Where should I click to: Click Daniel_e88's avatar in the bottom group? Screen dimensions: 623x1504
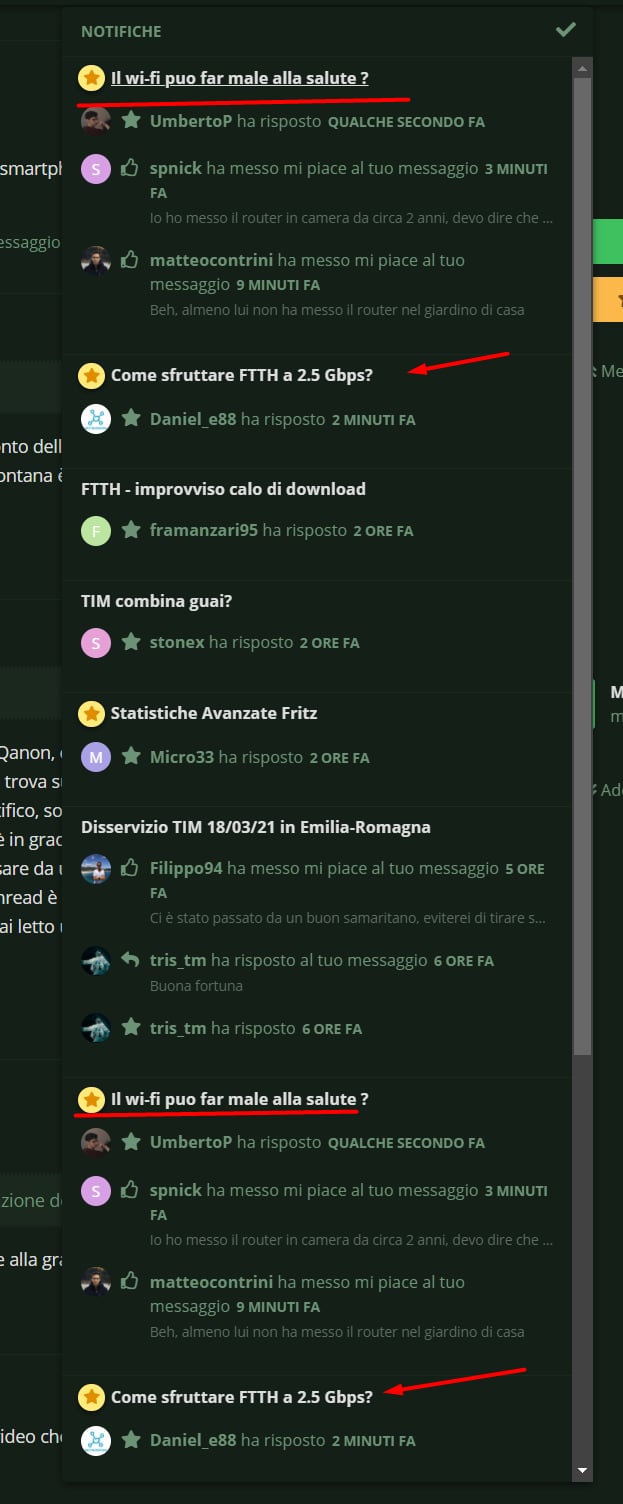96,1441
